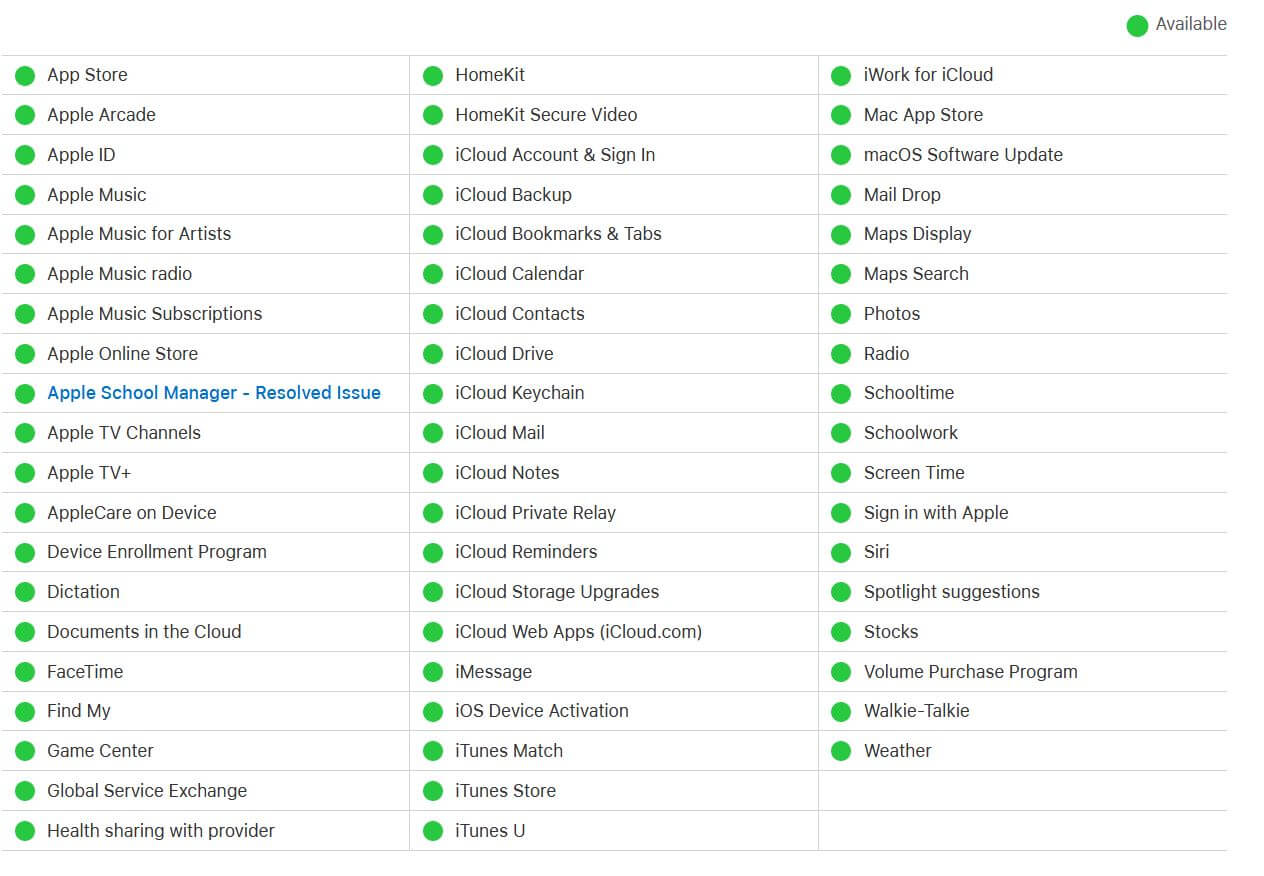Click the iCloud Private Relay row
The width and height of the screenshot is (1264, 876).
click(535, 513)
